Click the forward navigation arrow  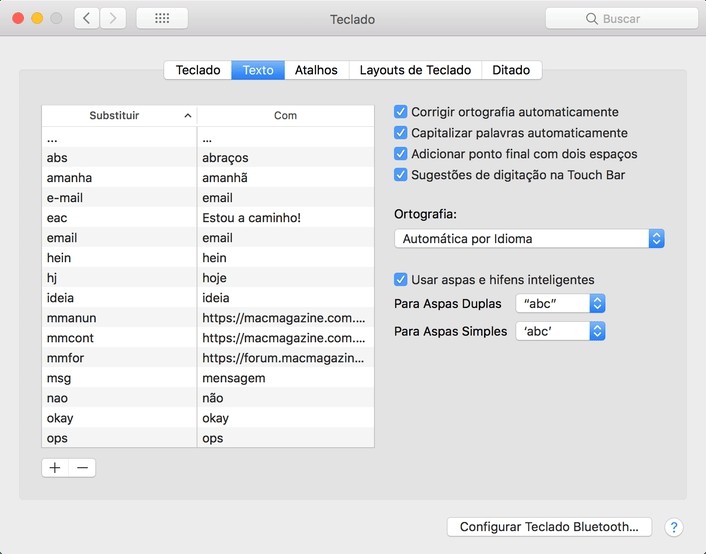[113, 18]
